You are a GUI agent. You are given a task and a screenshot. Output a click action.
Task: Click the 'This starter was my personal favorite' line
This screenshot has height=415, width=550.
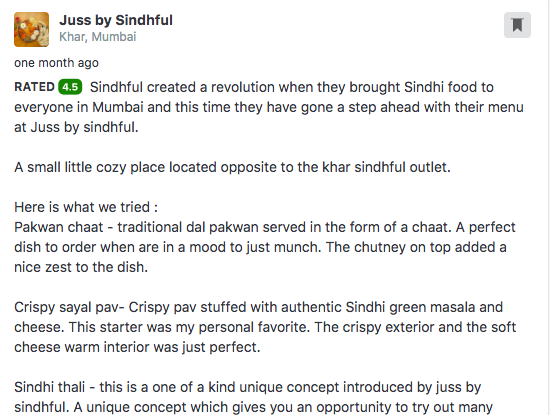pyautogui.click(x=265, y=327)
